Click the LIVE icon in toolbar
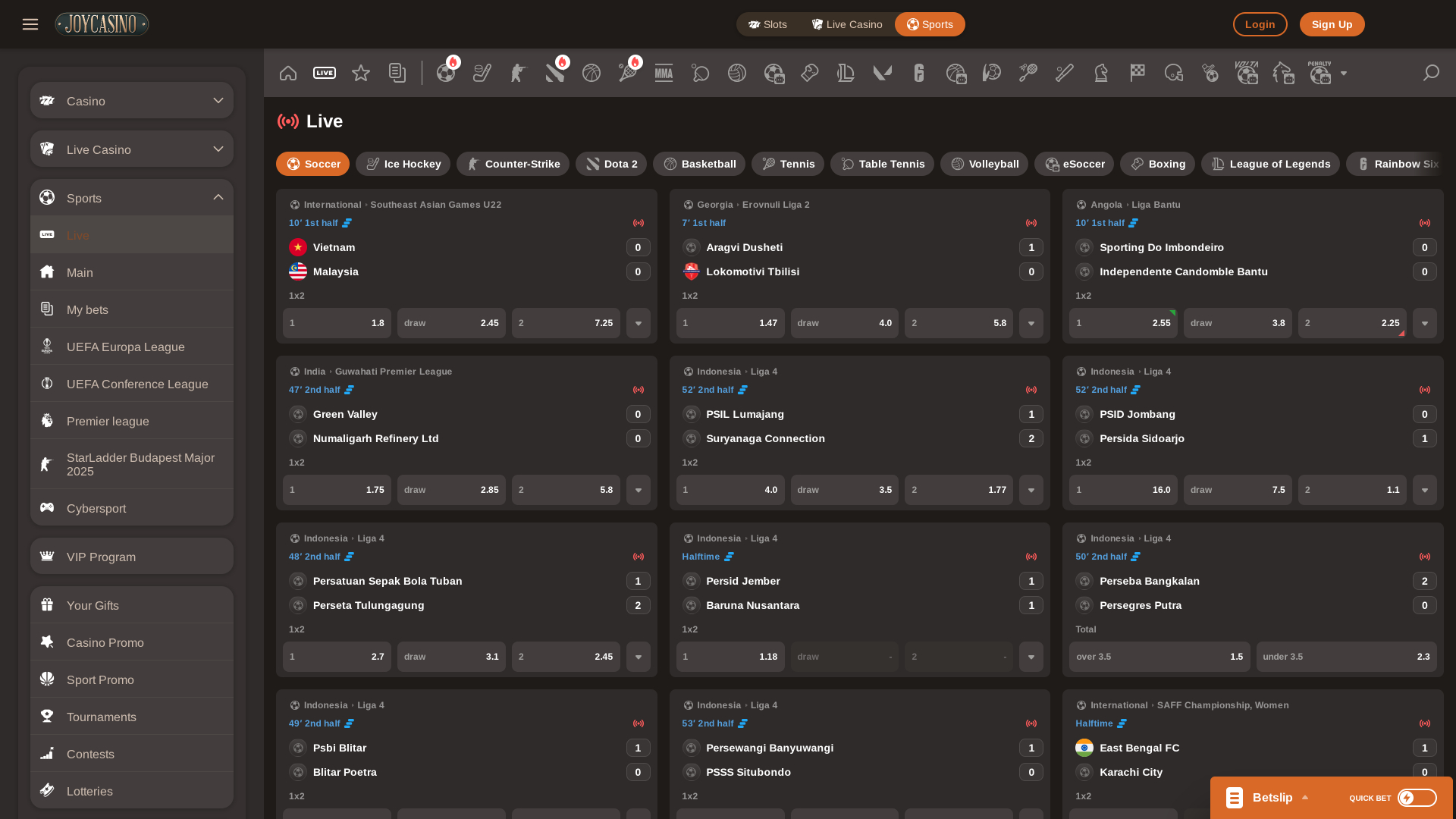The height and width of the screenshot is (819, 1456). click(325, 73)
